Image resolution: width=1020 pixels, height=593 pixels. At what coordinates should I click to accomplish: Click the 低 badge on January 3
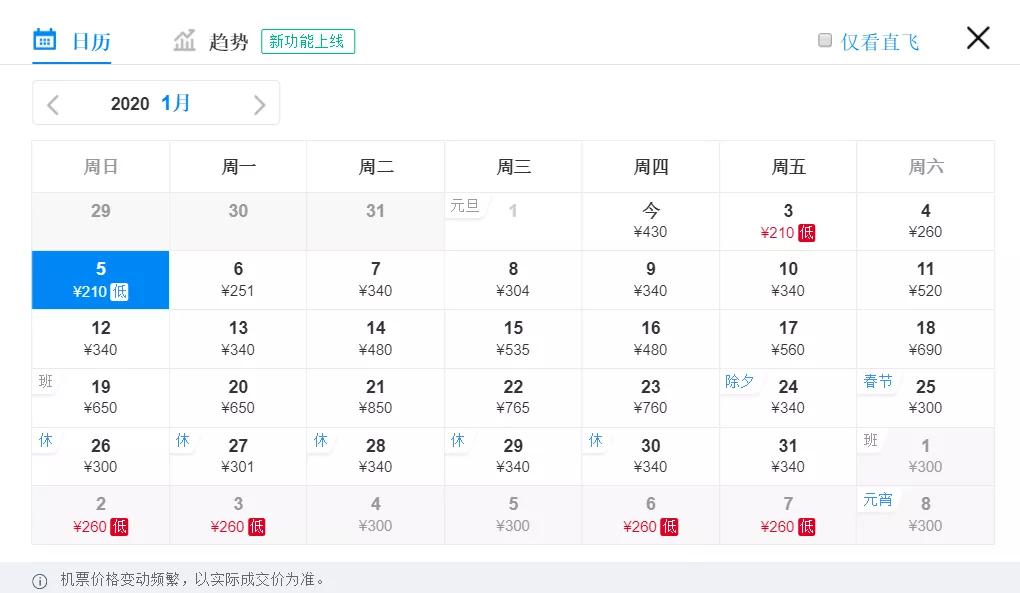point(806,233)
